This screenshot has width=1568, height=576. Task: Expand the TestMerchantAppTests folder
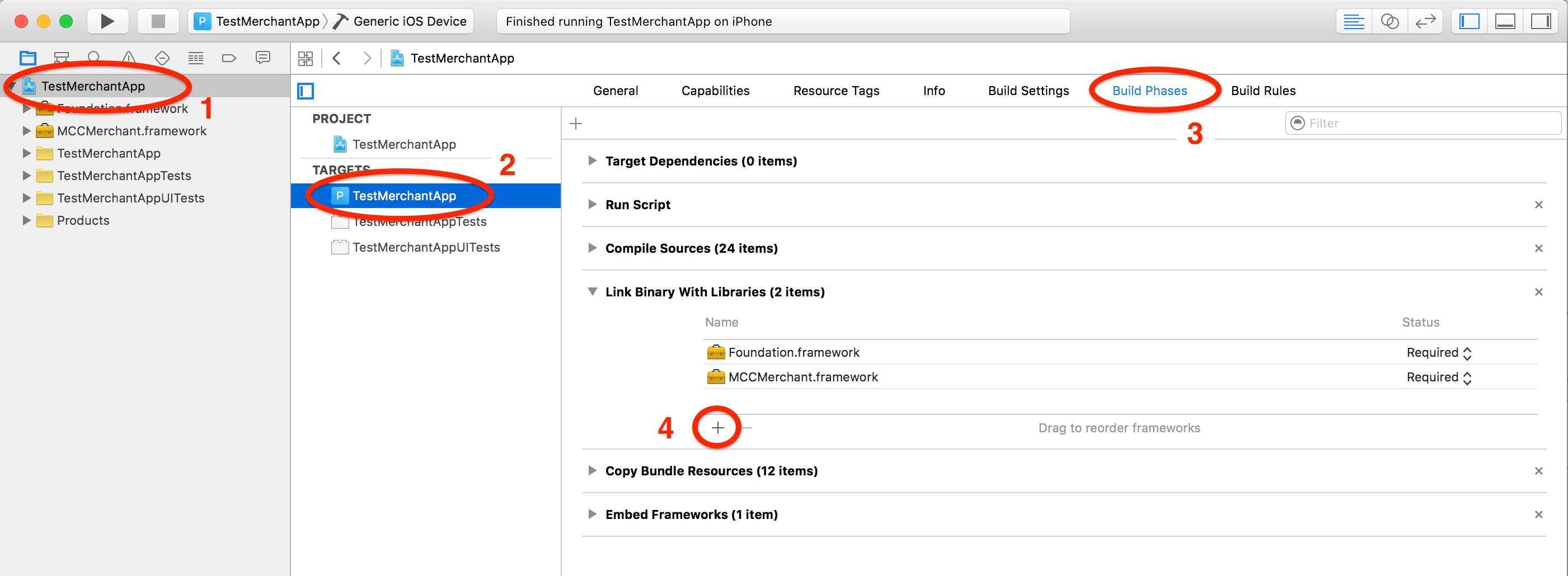tap(26, 176)
